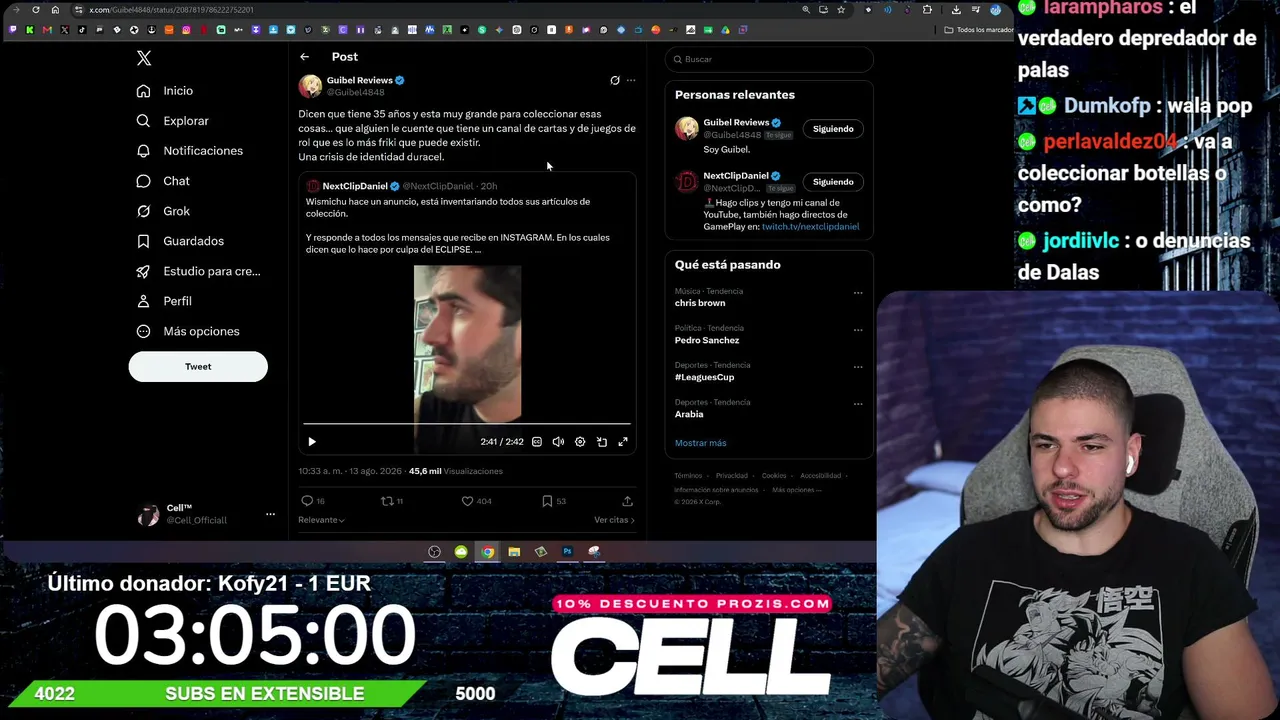Viewport: 1280px width, 720px height.
Task: Open the twitch.tv/nextclipdaniel link
Action: (x=810, y=227)
